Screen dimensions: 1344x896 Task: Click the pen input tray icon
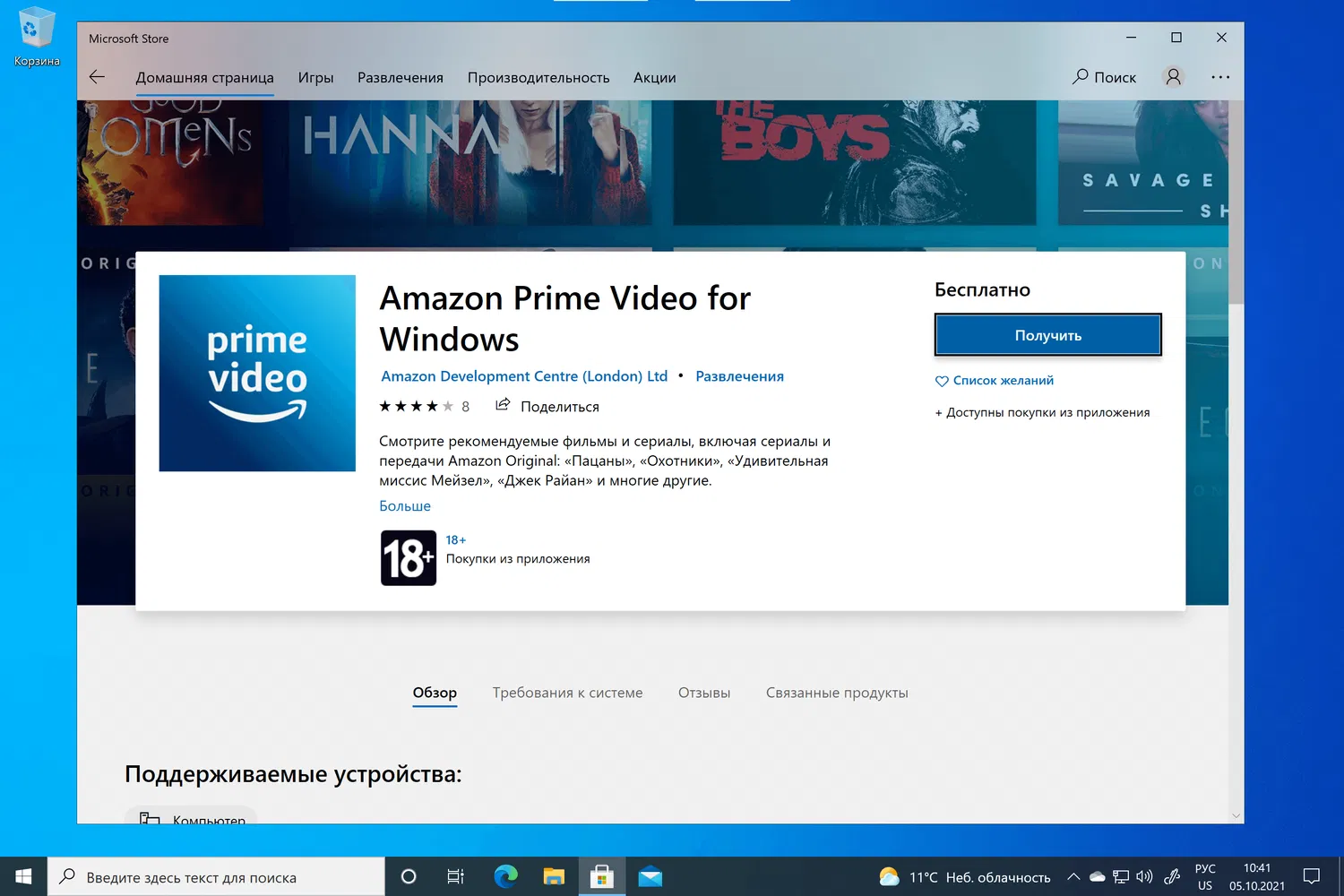tap(1172, 877)
